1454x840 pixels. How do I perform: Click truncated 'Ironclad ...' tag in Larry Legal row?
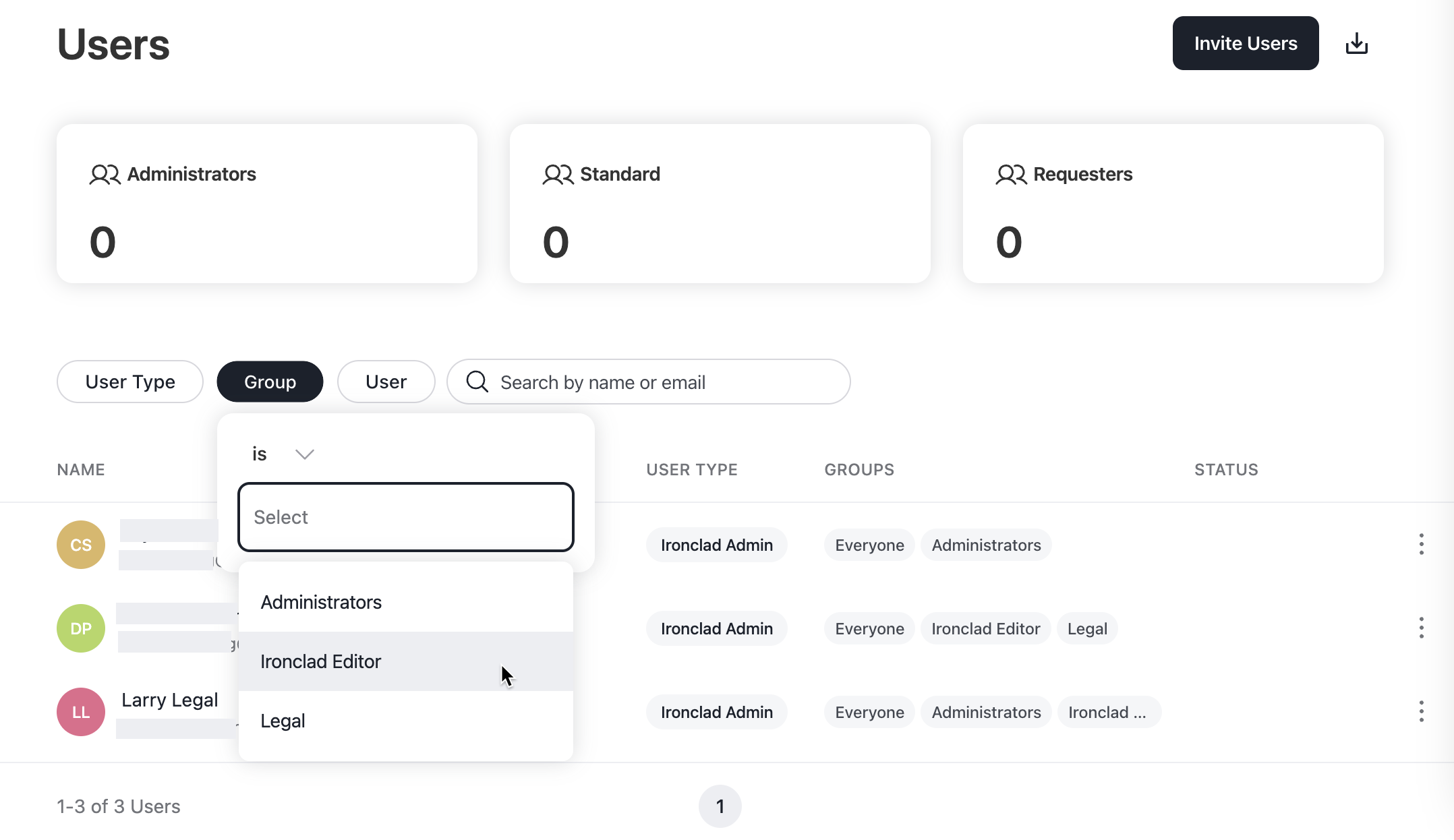1109,712
